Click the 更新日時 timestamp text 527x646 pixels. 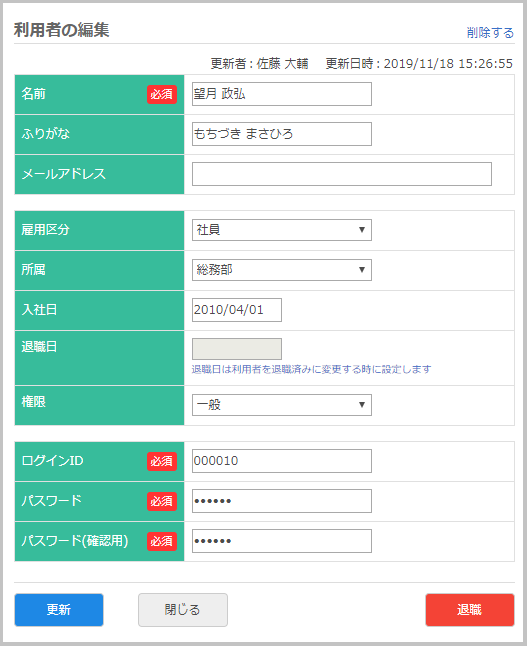(419, 63)
